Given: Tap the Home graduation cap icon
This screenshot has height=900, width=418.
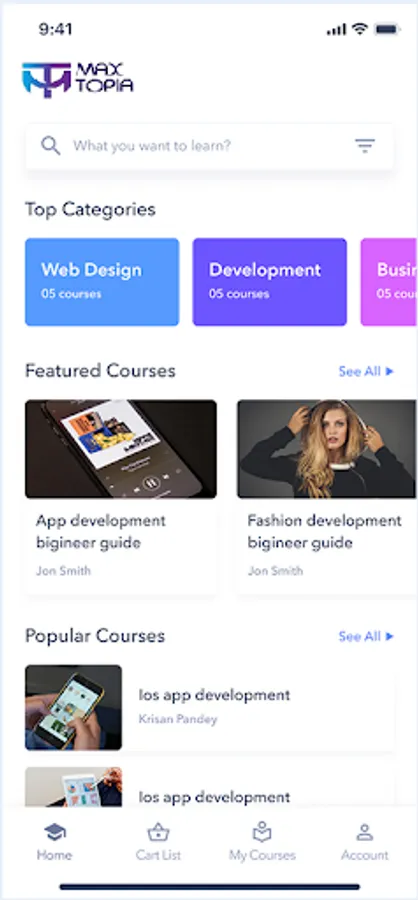Looking at the screenshot, I should click(x=55, y=832).
